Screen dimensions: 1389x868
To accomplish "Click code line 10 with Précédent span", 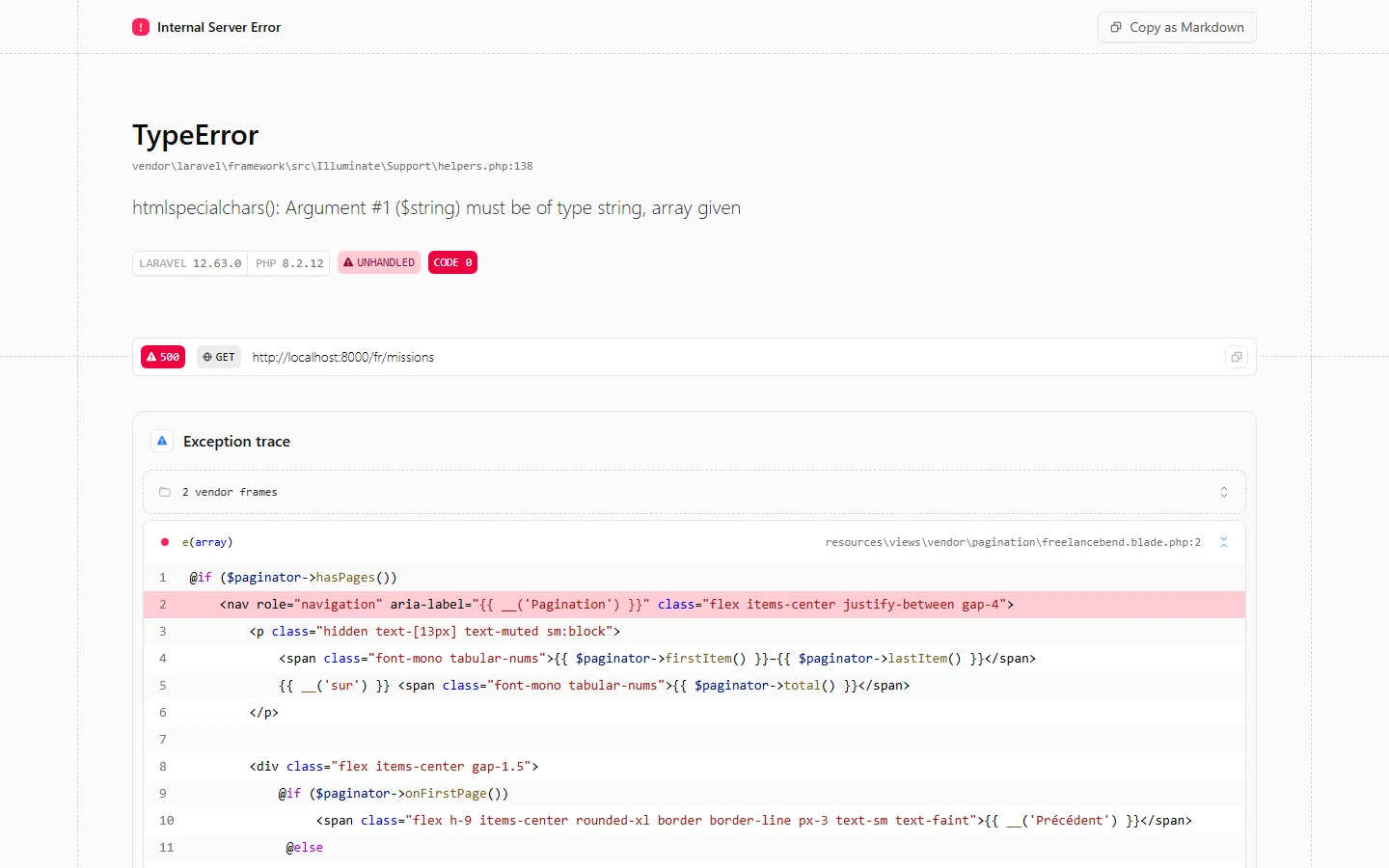I will click(x=694, y=821).
